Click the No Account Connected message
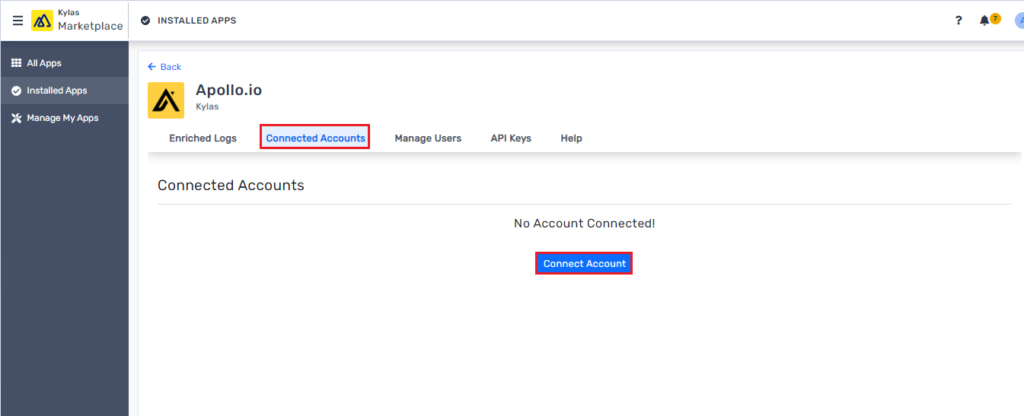This screenshot has width=1024, height=416. click(584, 223)
